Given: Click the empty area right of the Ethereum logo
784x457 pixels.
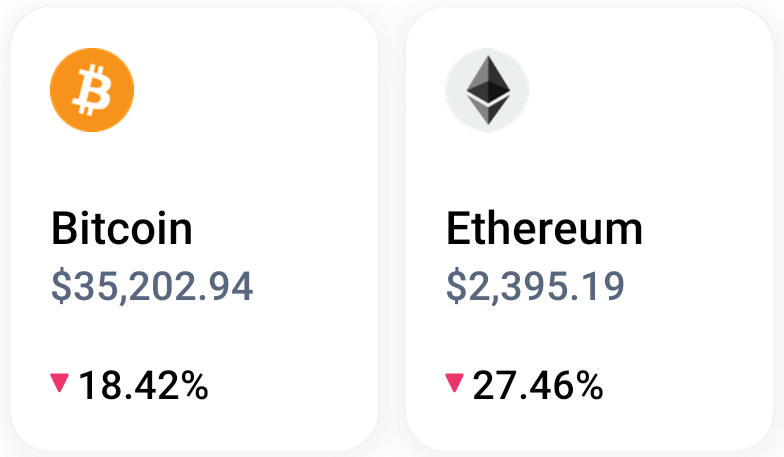Looking at the screenshot, I should [x=640, y=90].
